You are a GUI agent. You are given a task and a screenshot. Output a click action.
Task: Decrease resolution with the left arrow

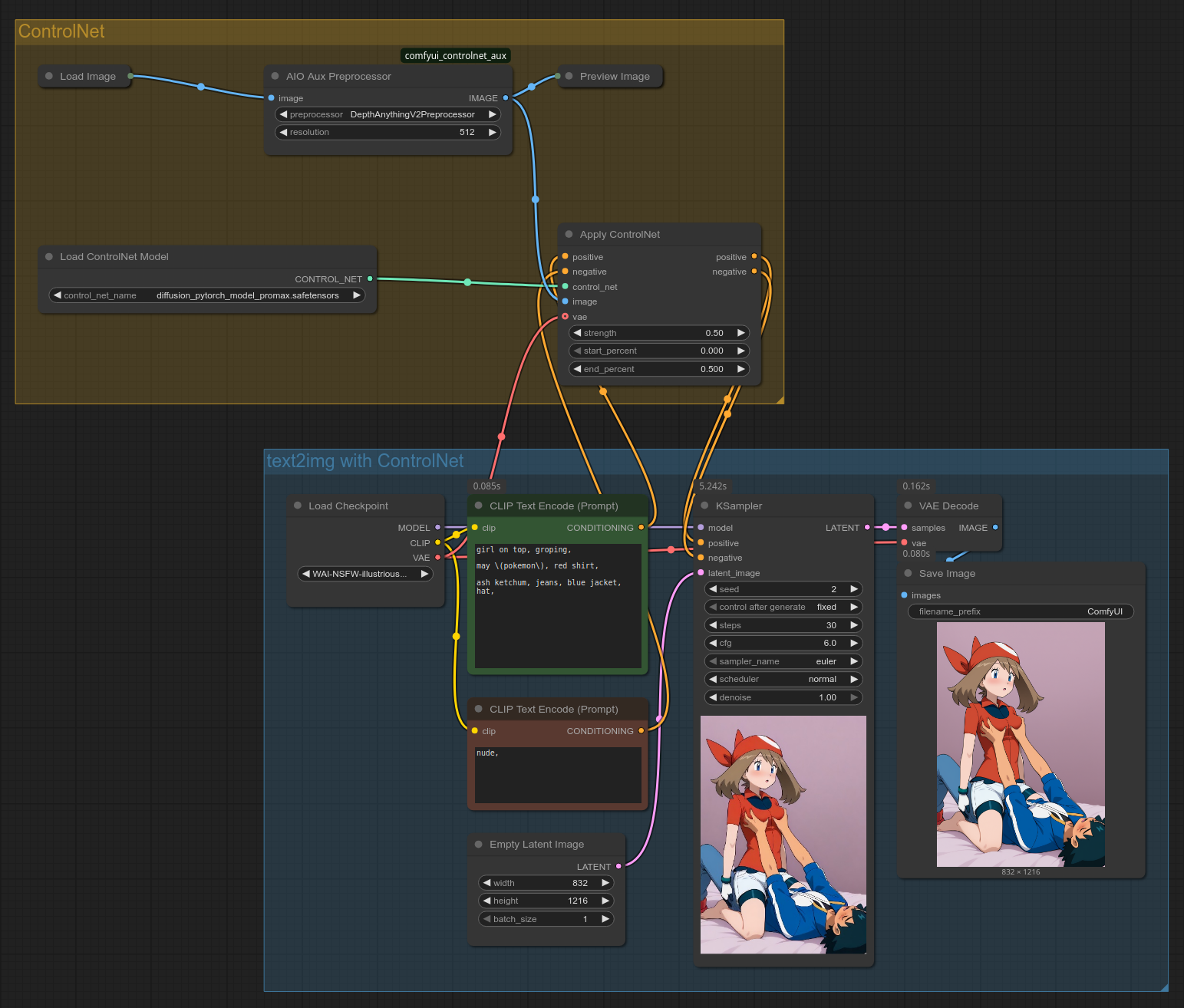point(283,132)
